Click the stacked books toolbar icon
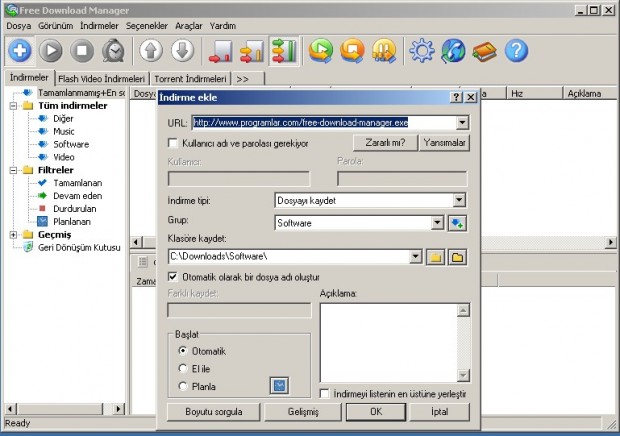 pyautogui.click(x=484, y=51)
